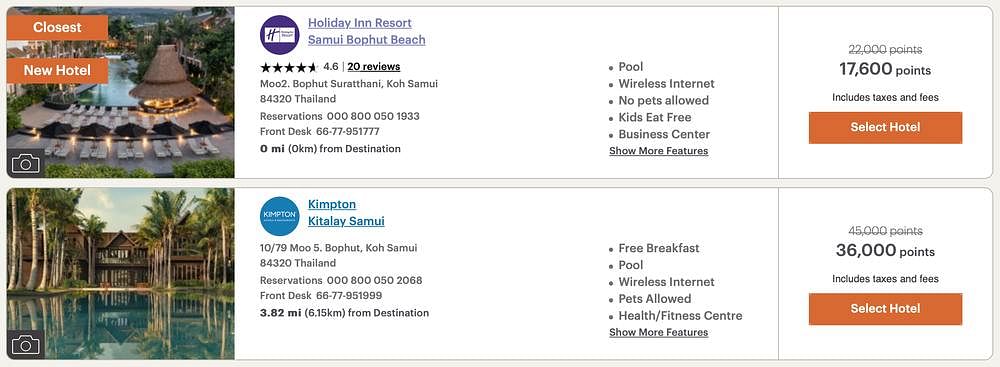Click the Holiday Inn Resort brand logo
Viewport: 1000px width, 367px height.
click(279, 34)
